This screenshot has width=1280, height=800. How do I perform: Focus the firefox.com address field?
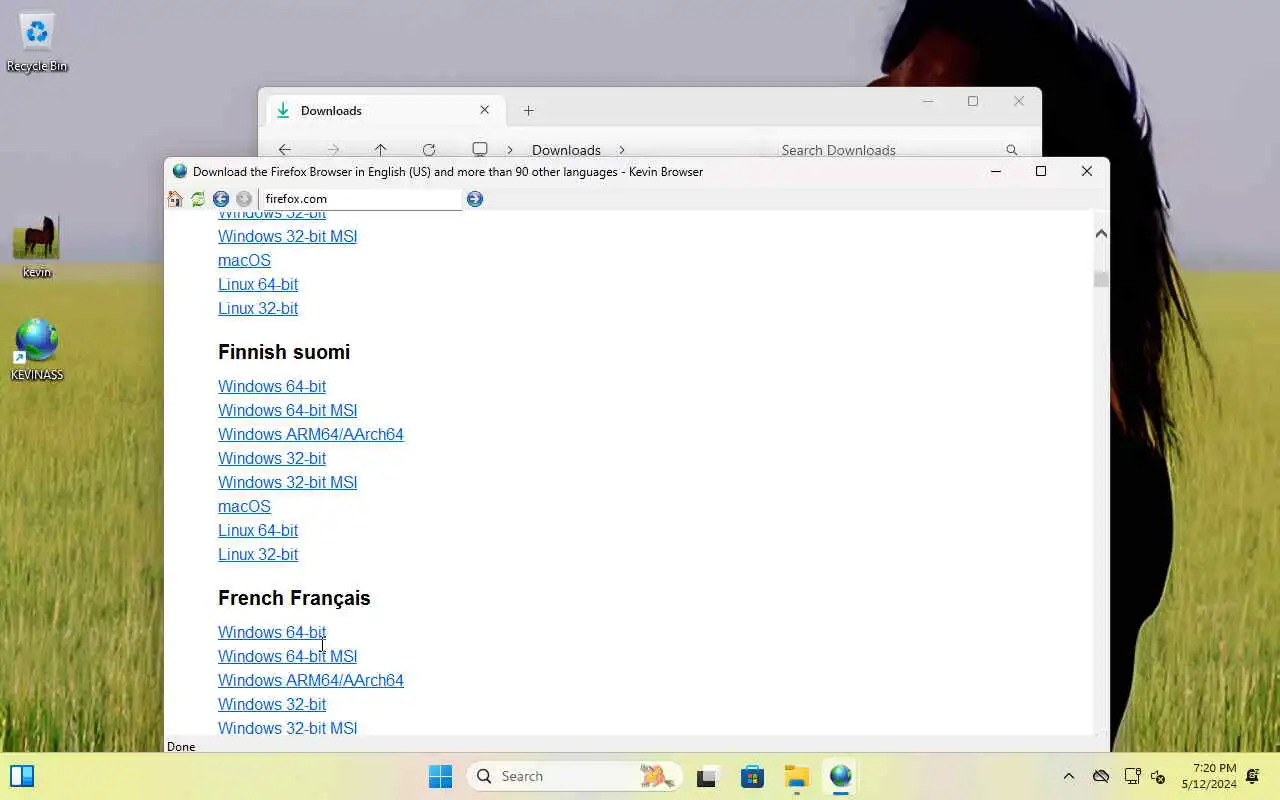coord(361,199)
